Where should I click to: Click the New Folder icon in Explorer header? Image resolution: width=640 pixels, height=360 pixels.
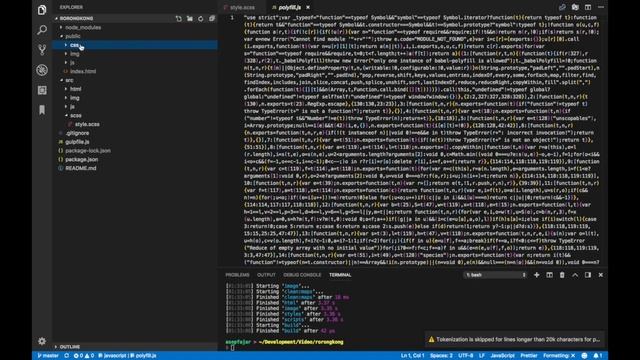(190, 18)
